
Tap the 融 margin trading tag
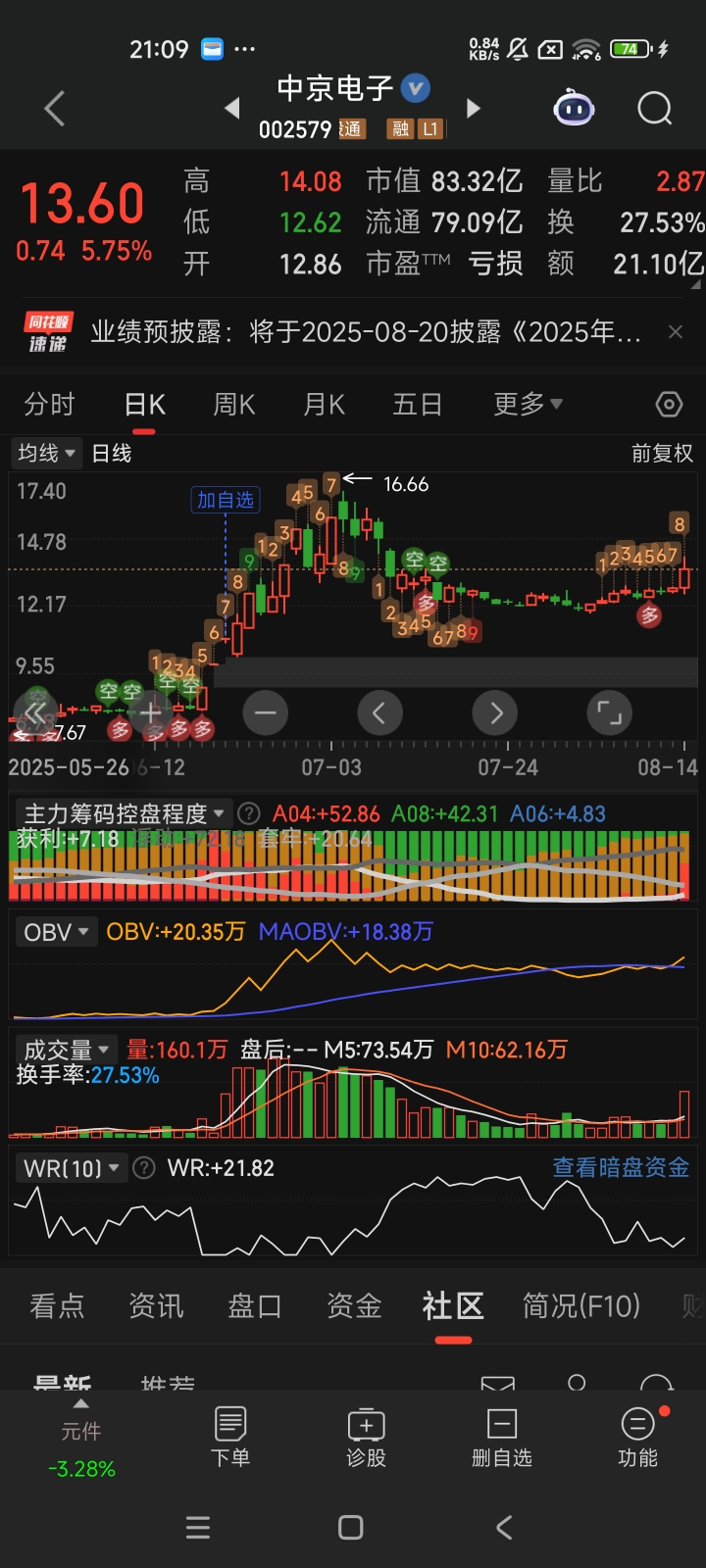400,128
